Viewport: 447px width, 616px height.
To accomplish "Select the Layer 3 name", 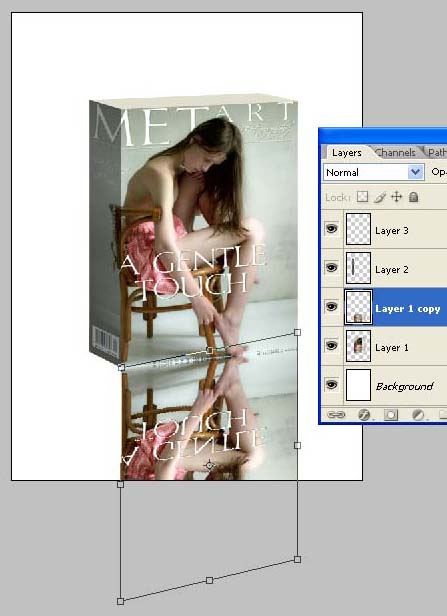I will pyautogui.click(x=392, y=231).
